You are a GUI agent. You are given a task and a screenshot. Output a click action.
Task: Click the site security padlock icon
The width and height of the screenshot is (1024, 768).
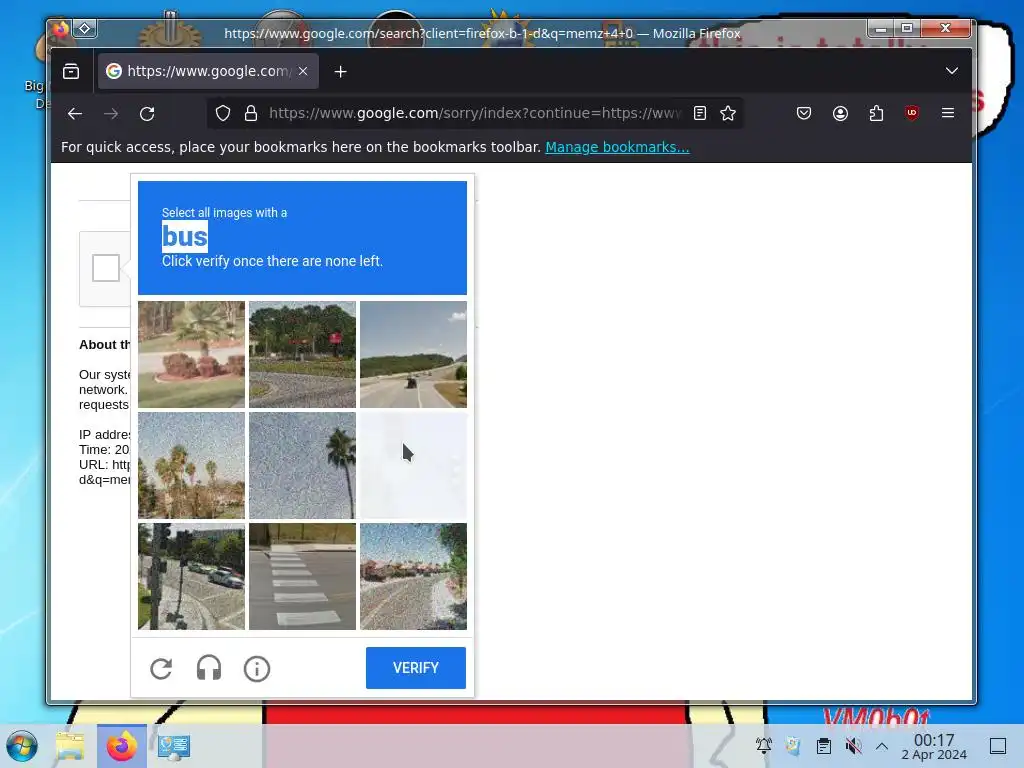[x=251, y=113]
